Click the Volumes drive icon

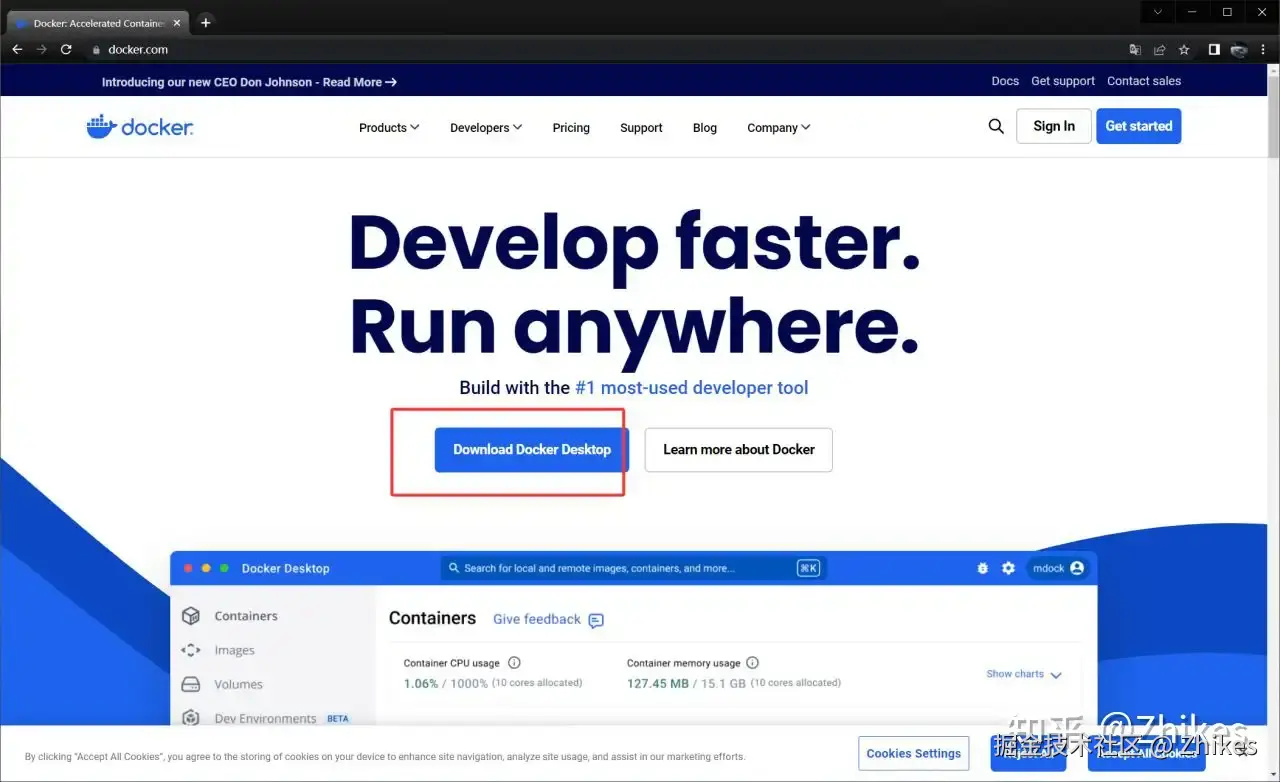190,685
